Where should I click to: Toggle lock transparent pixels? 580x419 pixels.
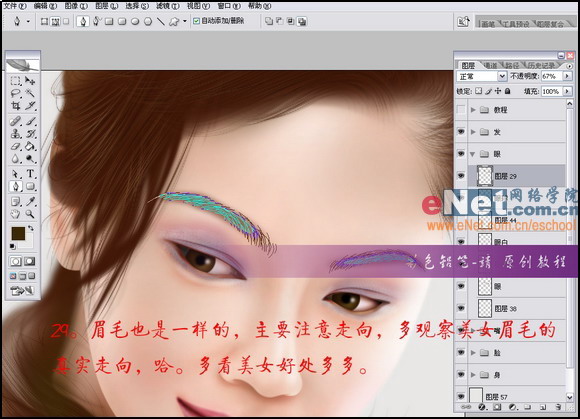(479, 91)
